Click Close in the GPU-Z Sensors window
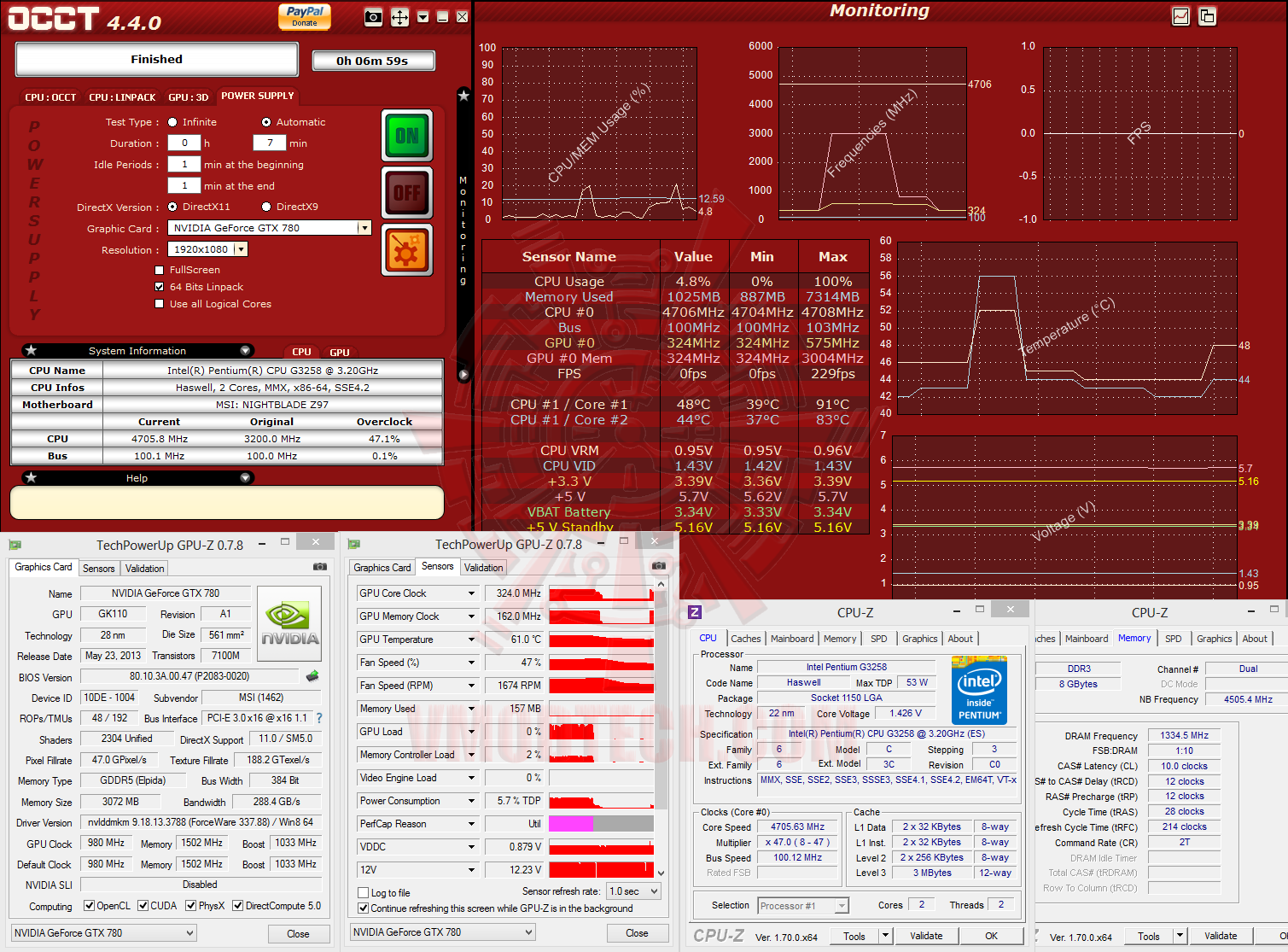The height and width of the screenshot is (952, 1288). 637,933
